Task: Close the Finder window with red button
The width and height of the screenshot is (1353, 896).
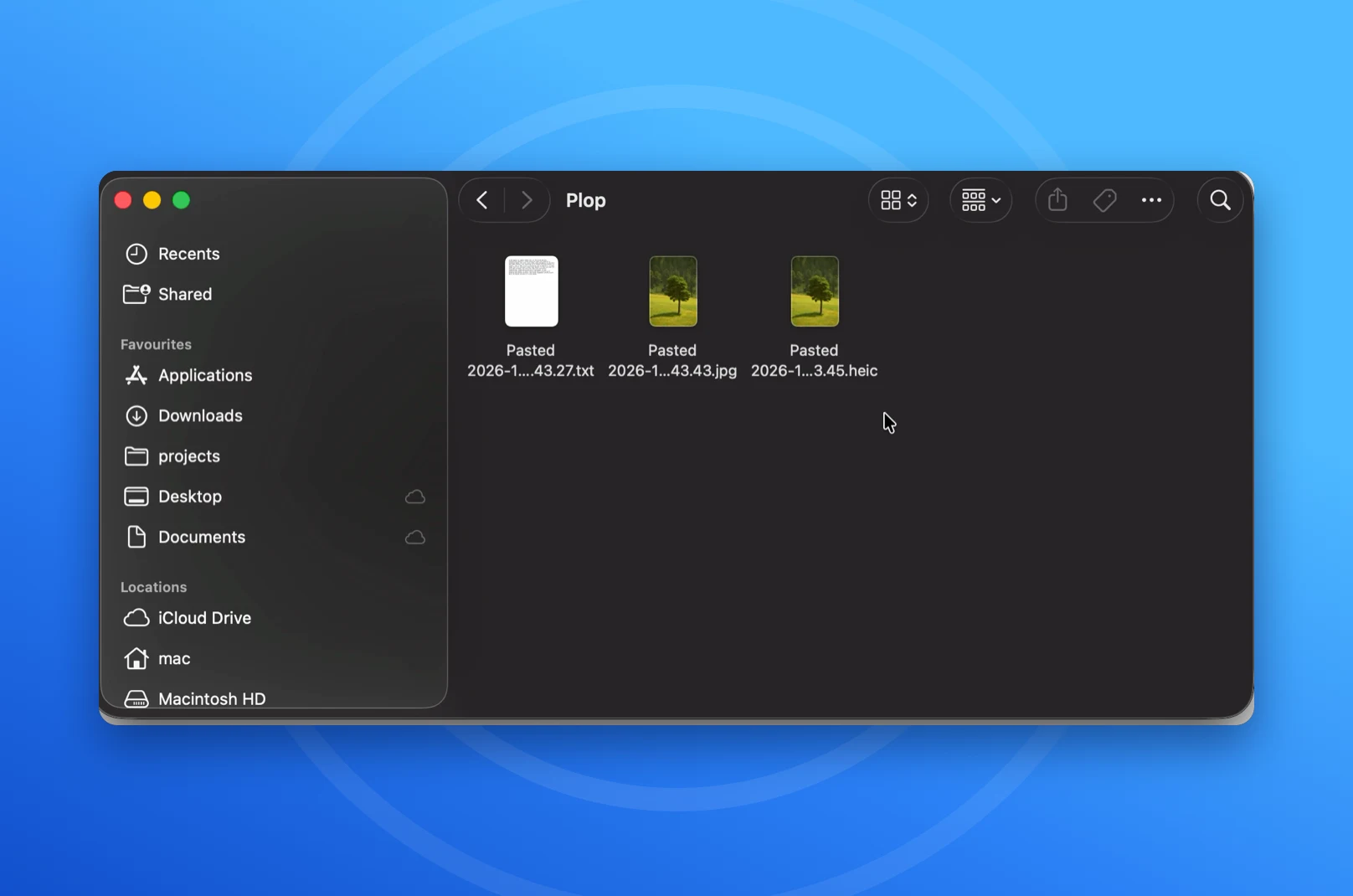Action: coord(123,200)
